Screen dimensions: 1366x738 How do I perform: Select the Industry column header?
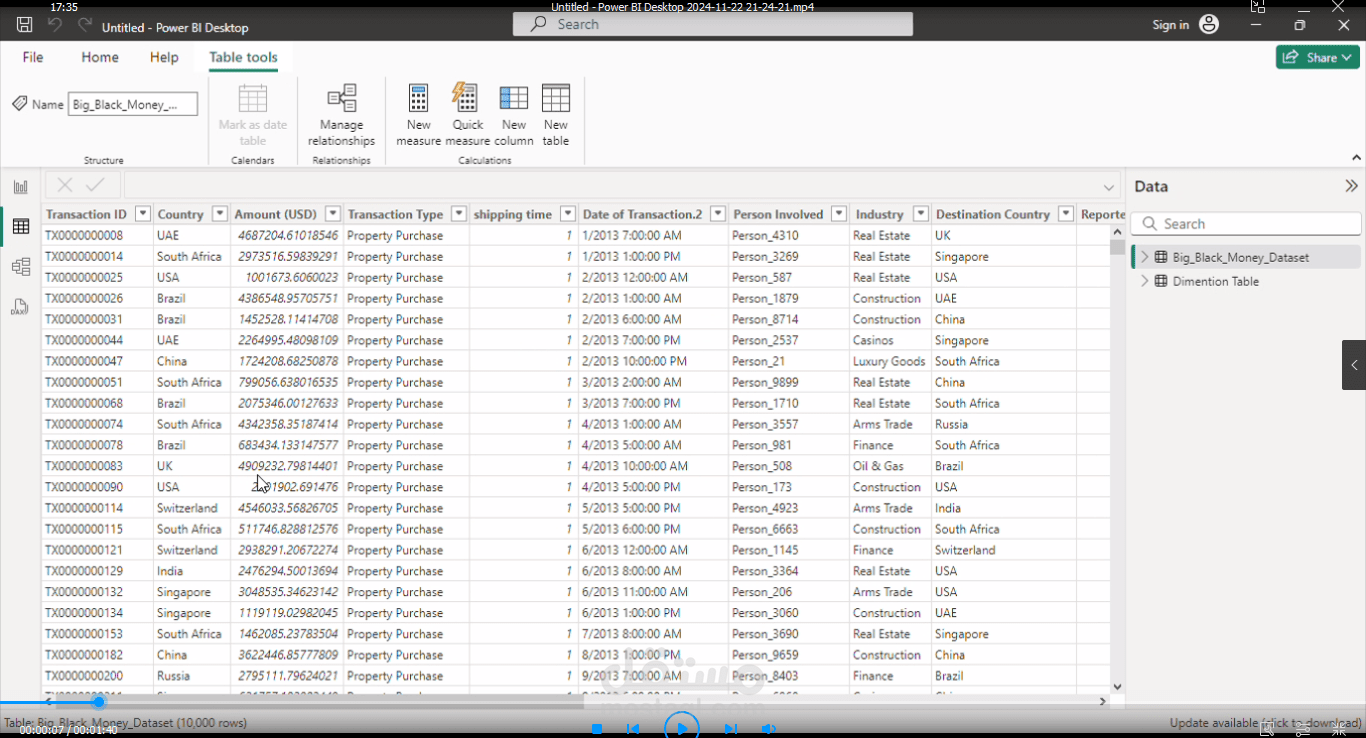(880, 214)
